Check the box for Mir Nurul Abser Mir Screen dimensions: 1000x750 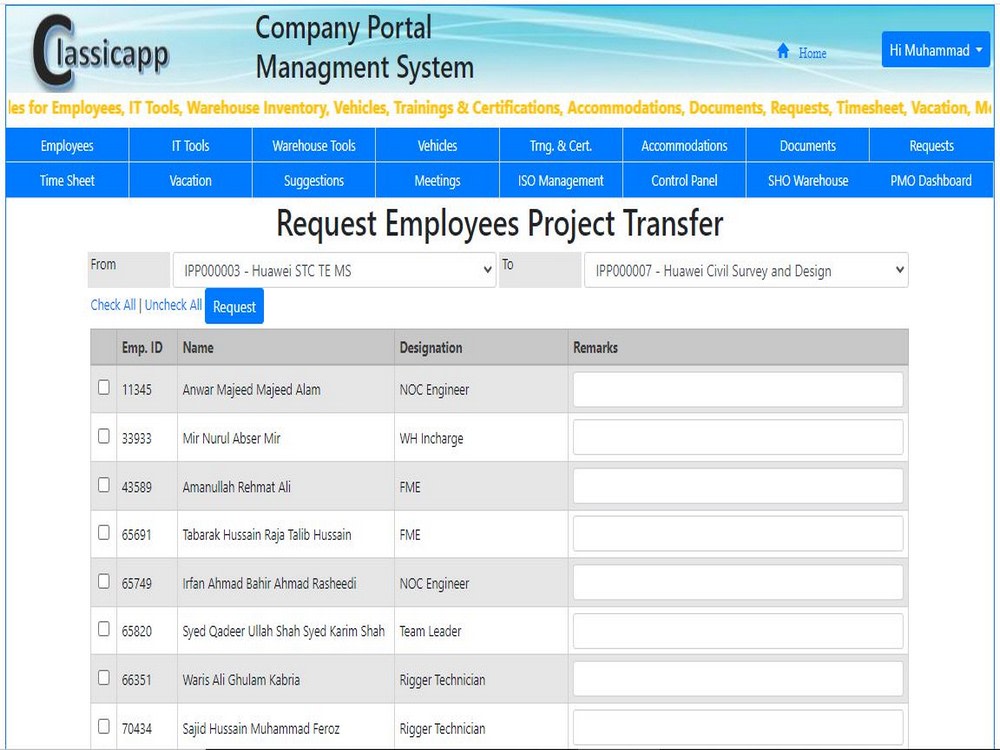[x=104, y=436]
